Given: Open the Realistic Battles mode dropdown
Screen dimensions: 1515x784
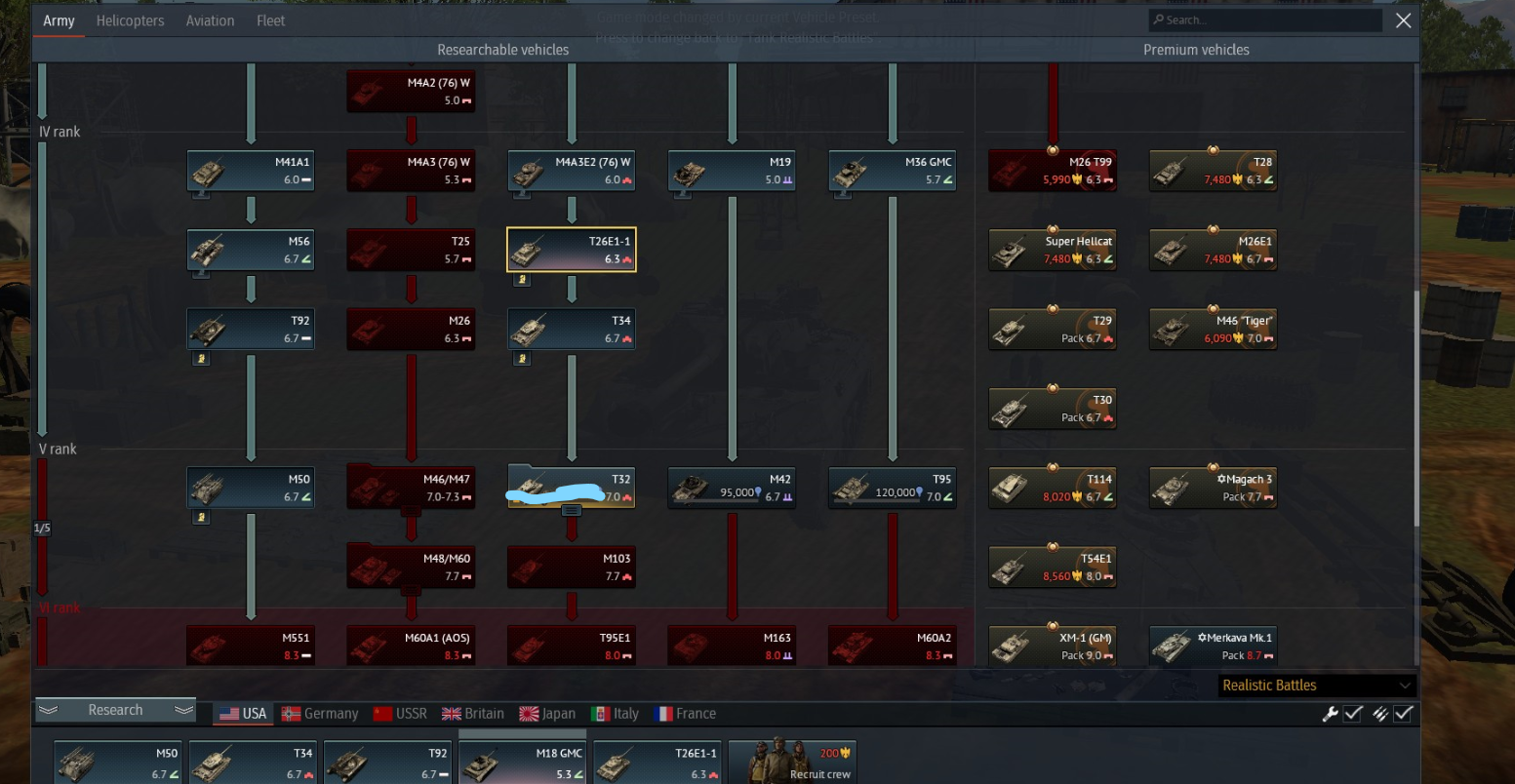Looking at the screenshot, I should pyautogui.click(x=1317, y=686).
